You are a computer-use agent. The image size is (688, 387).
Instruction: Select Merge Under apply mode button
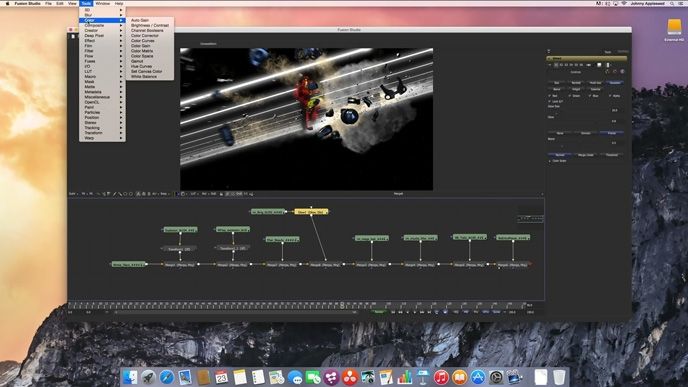[585, 155]
